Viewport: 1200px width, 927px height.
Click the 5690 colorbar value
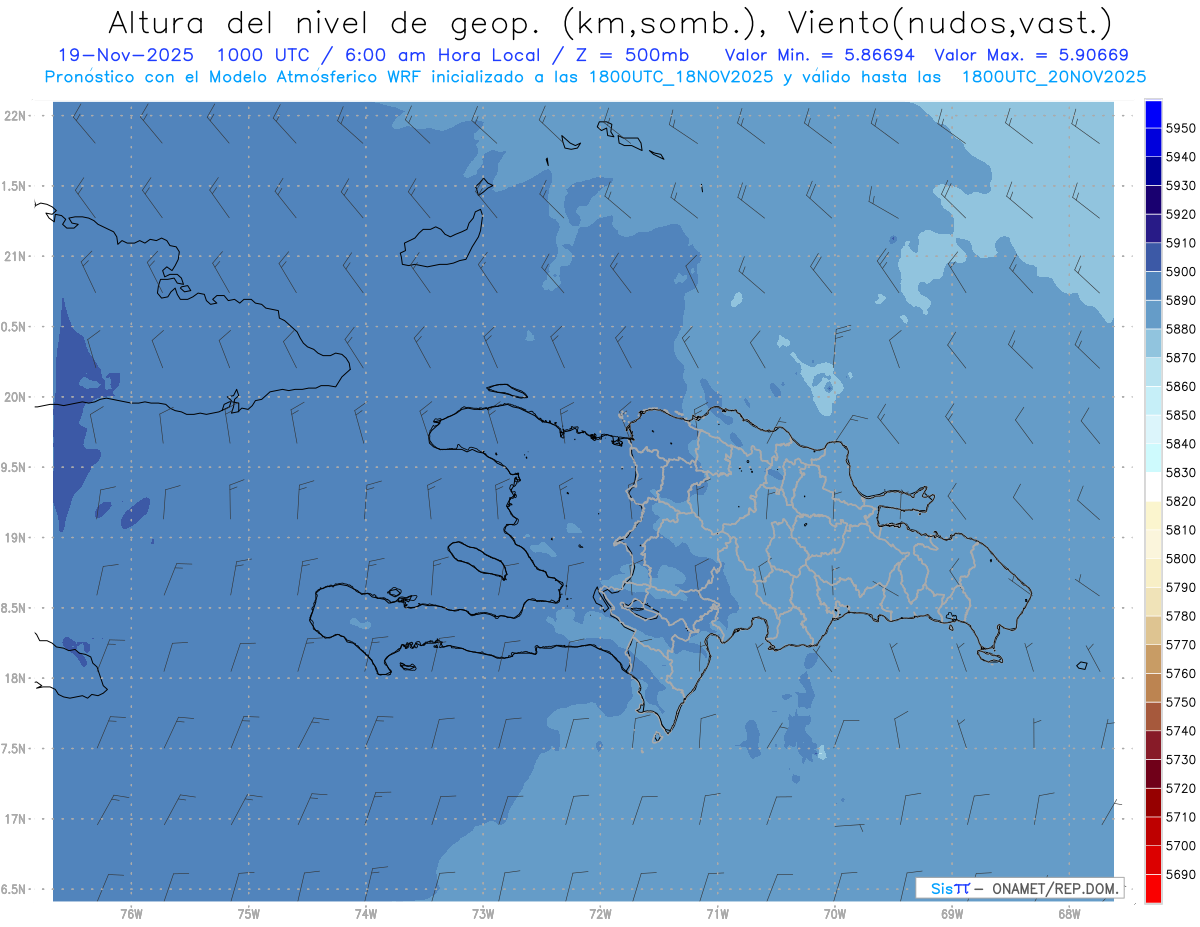click(1181, 874)
